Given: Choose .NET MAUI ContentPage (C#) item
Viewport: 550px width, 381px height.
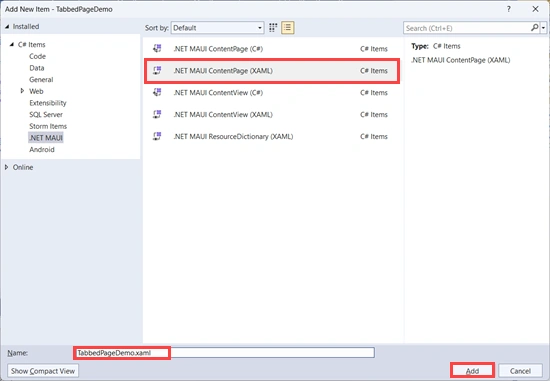Looking at the screenshot, I should [272, 48].
